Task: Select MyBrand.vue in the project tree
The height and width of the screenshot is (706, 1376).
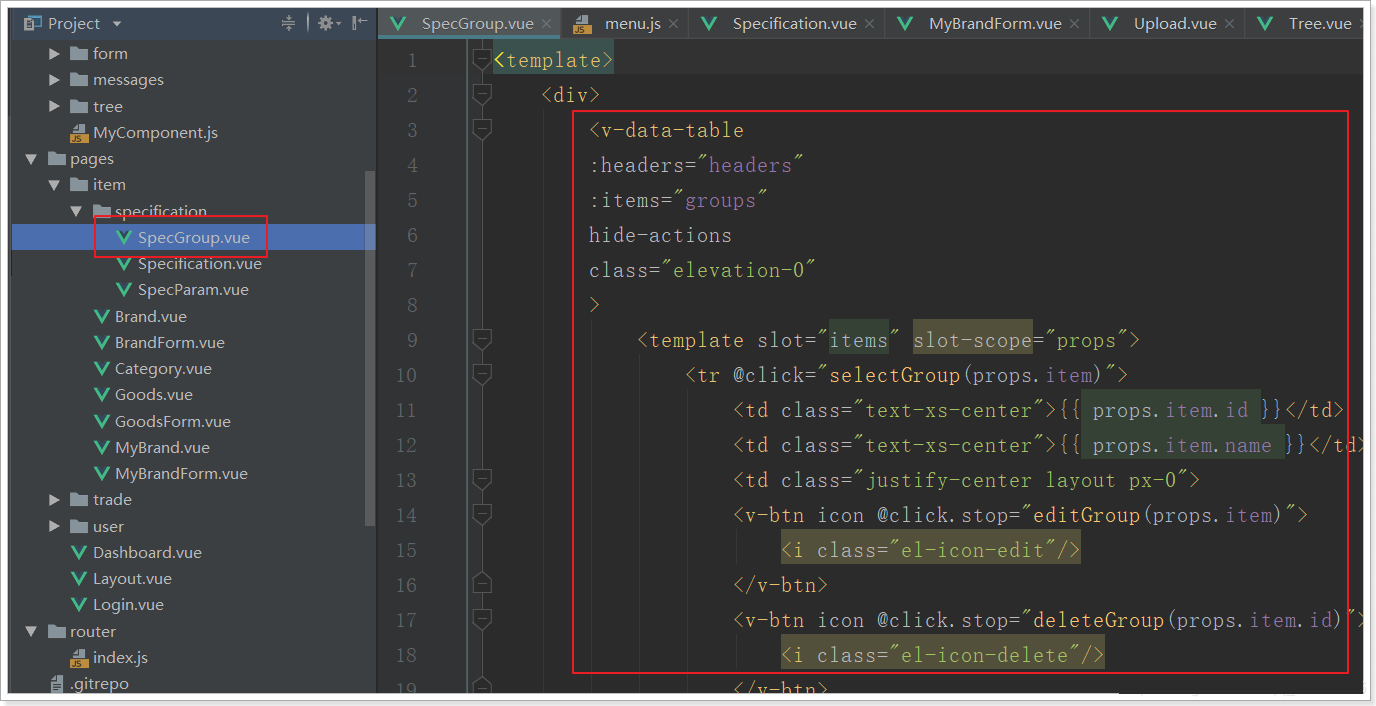Action: tap(162, 448)
